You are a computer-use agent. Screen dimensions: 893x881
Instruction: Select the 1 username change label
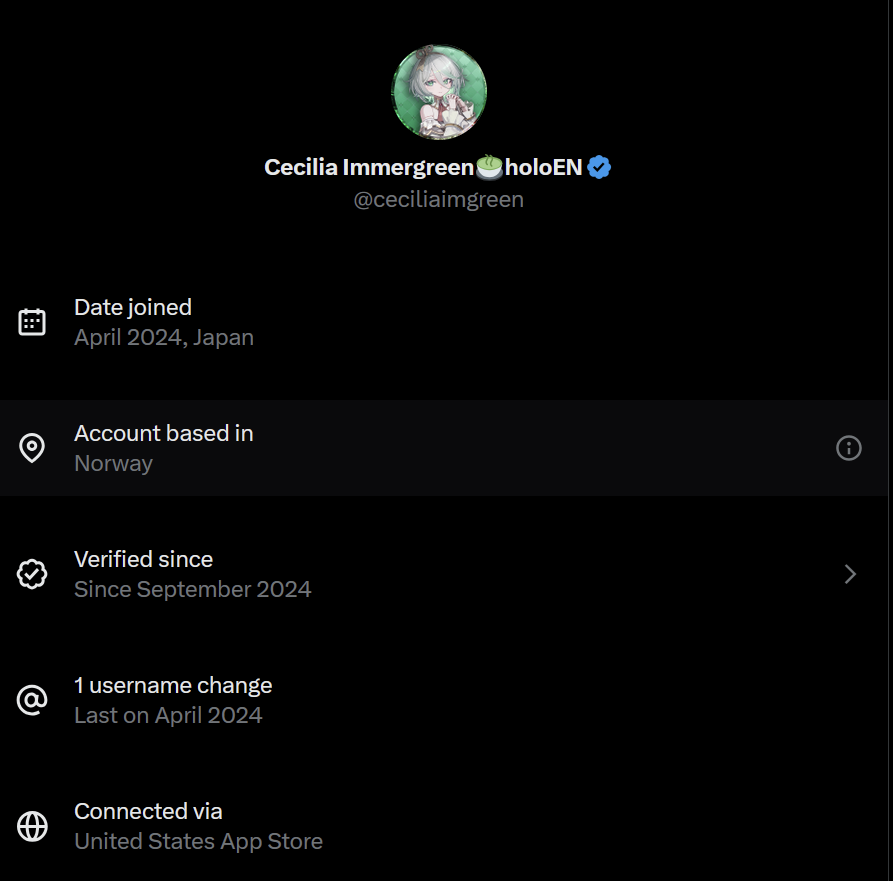173,685
